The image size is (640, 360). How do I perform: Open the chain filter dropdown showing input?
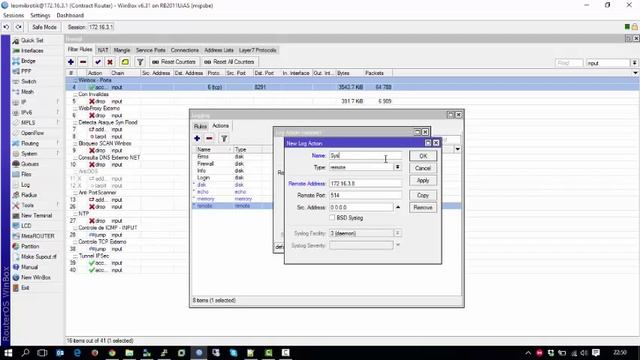tap(634, 63)
